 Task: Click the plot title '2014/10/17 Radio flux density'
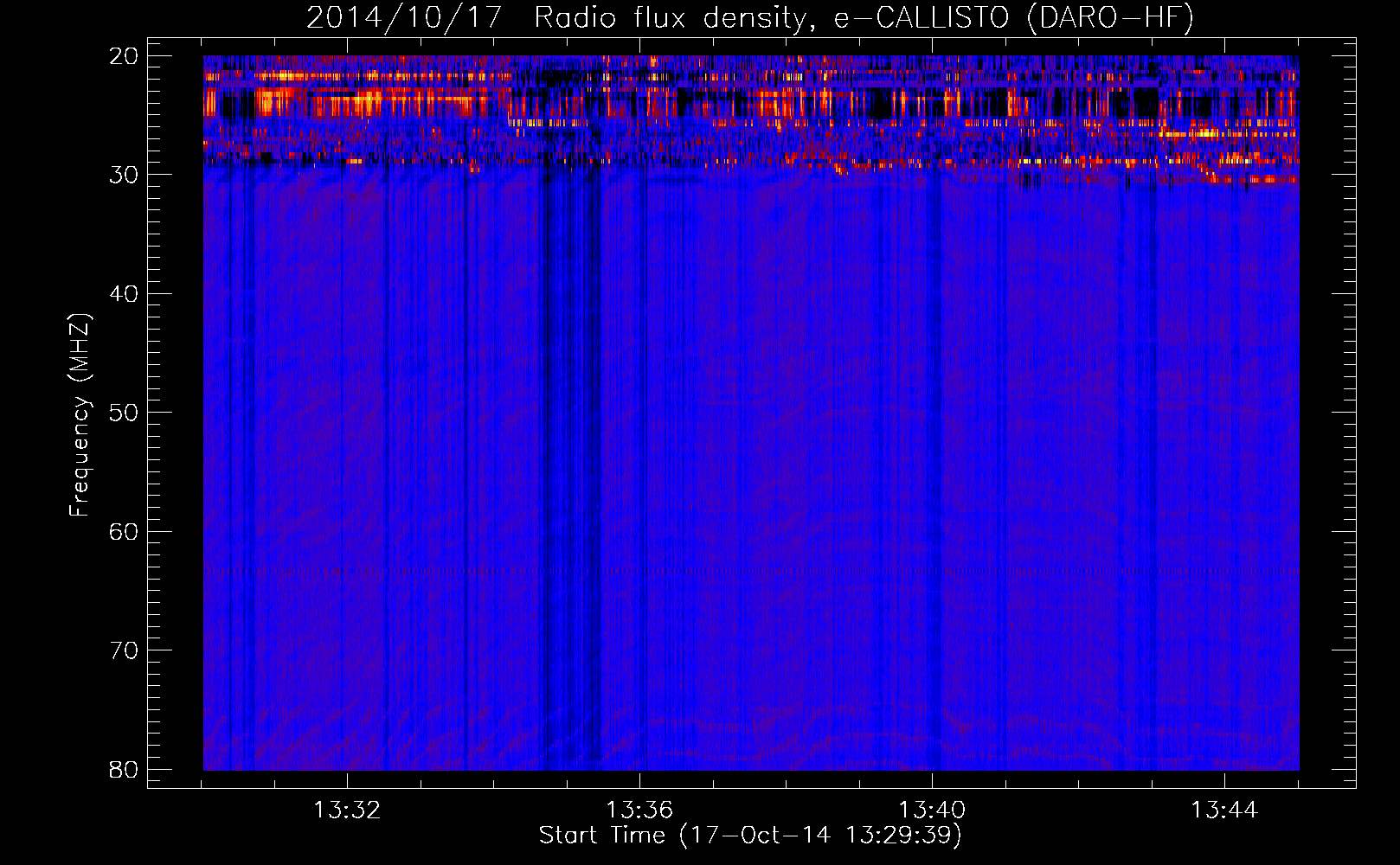pos(559,18)
